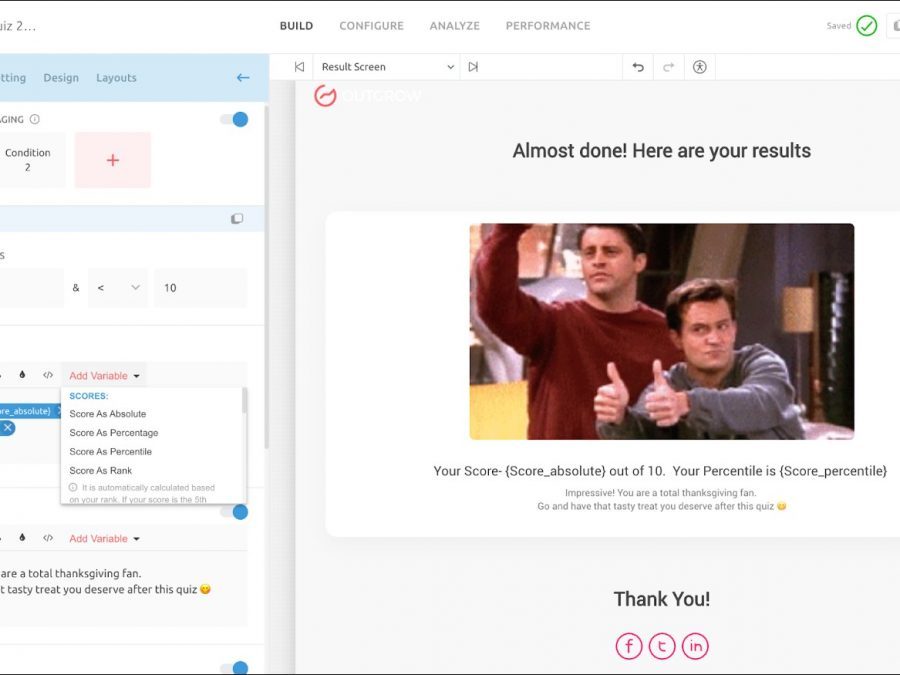Add a new condition with the plus button
Viewport: 900px width, 675px height.
(113, 160)
